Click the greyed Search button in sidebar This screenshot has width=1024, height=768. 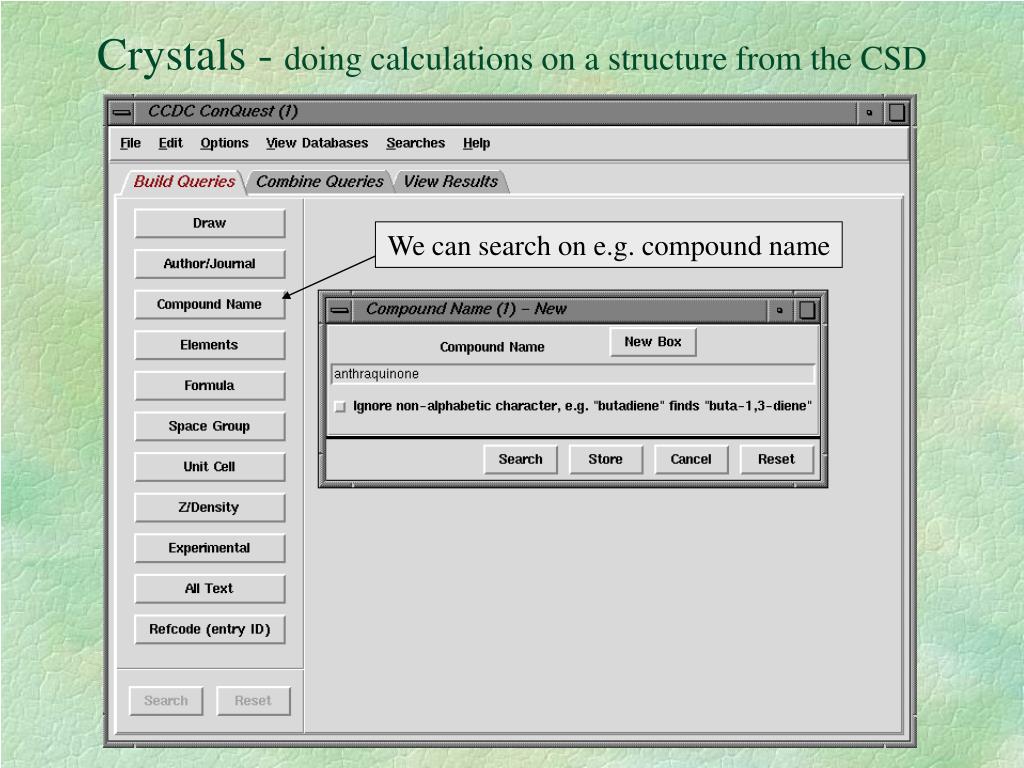(166, 701)
